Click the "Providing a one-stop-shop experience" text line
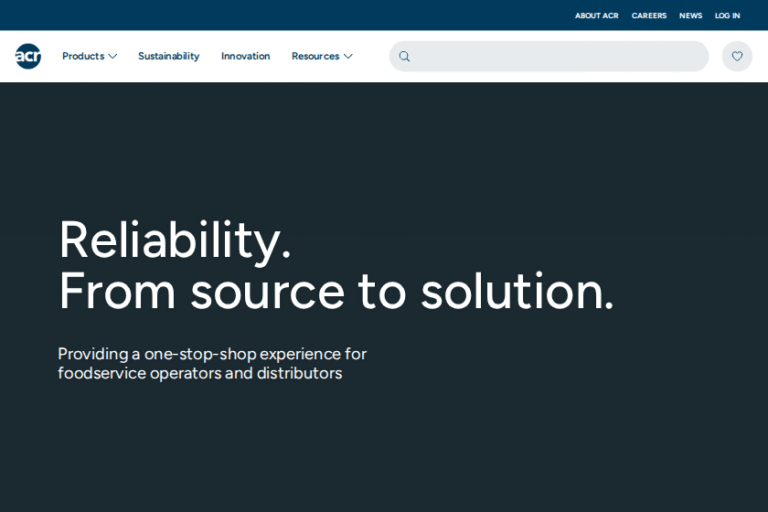Image resolution: width=768 pixels, height=512 pixels. click(212, 354)
